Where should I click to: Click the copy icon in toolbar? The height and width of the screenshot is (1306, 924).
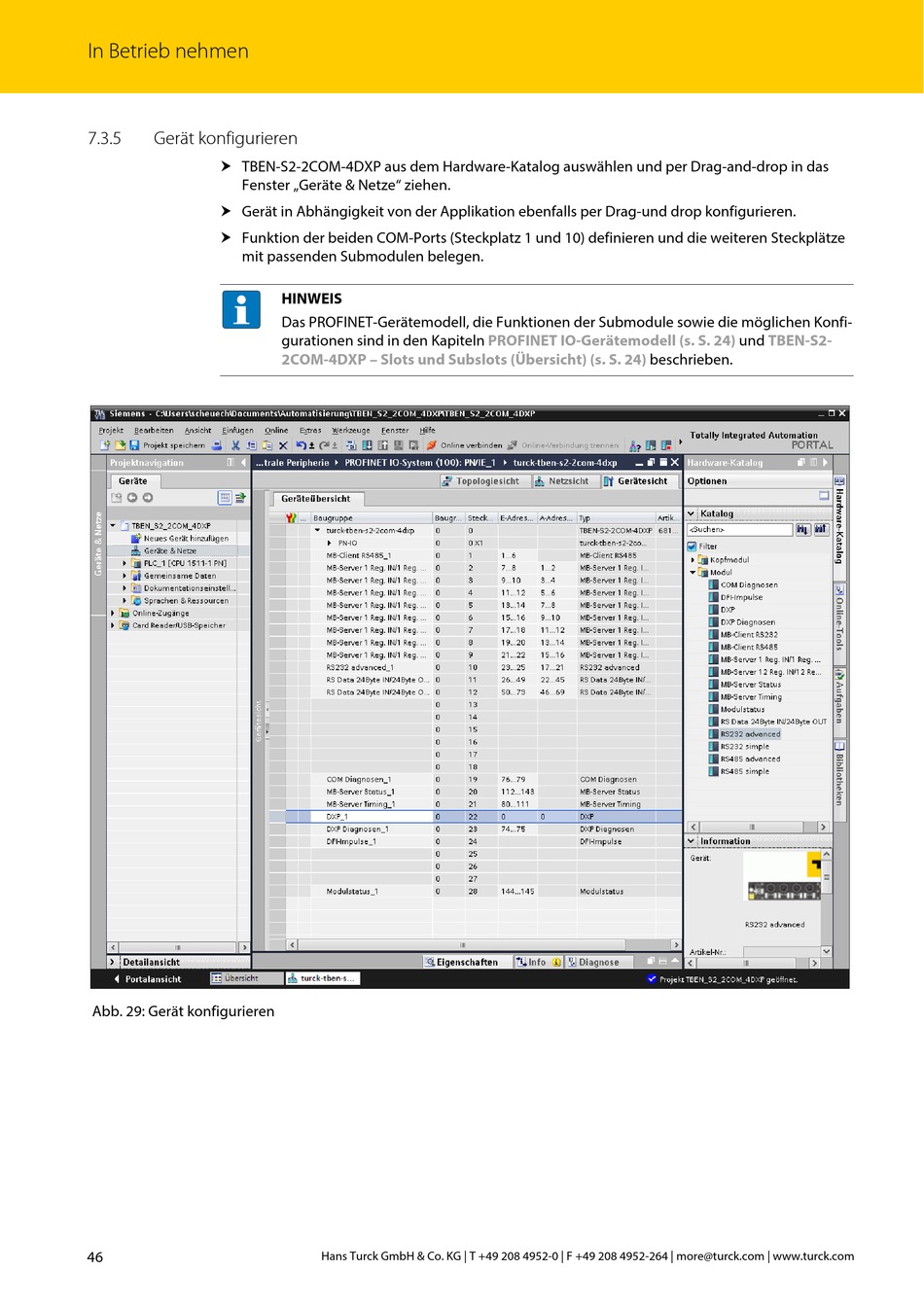point(251,445)
